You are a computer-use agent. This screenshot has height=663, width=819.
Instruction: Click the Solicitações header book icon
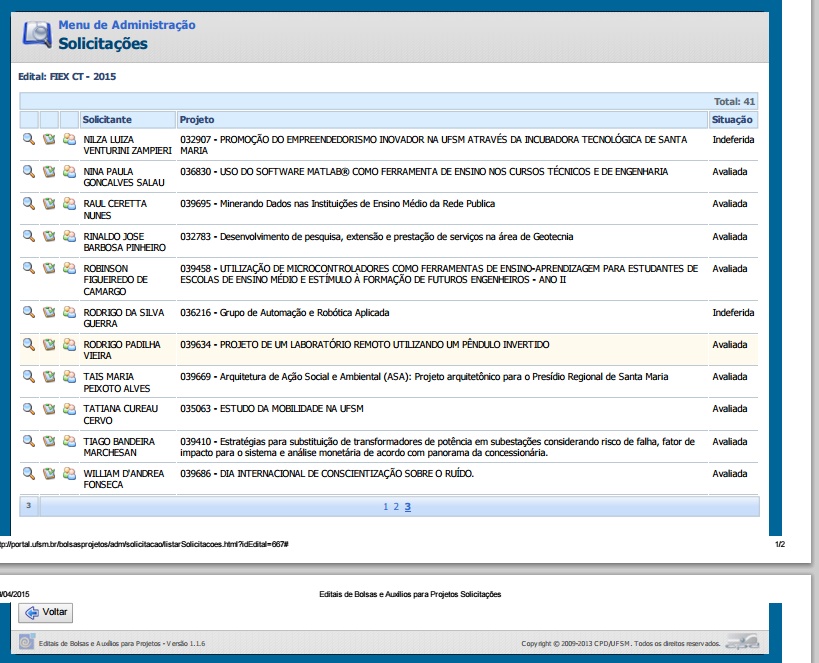[x=36, y=36]
